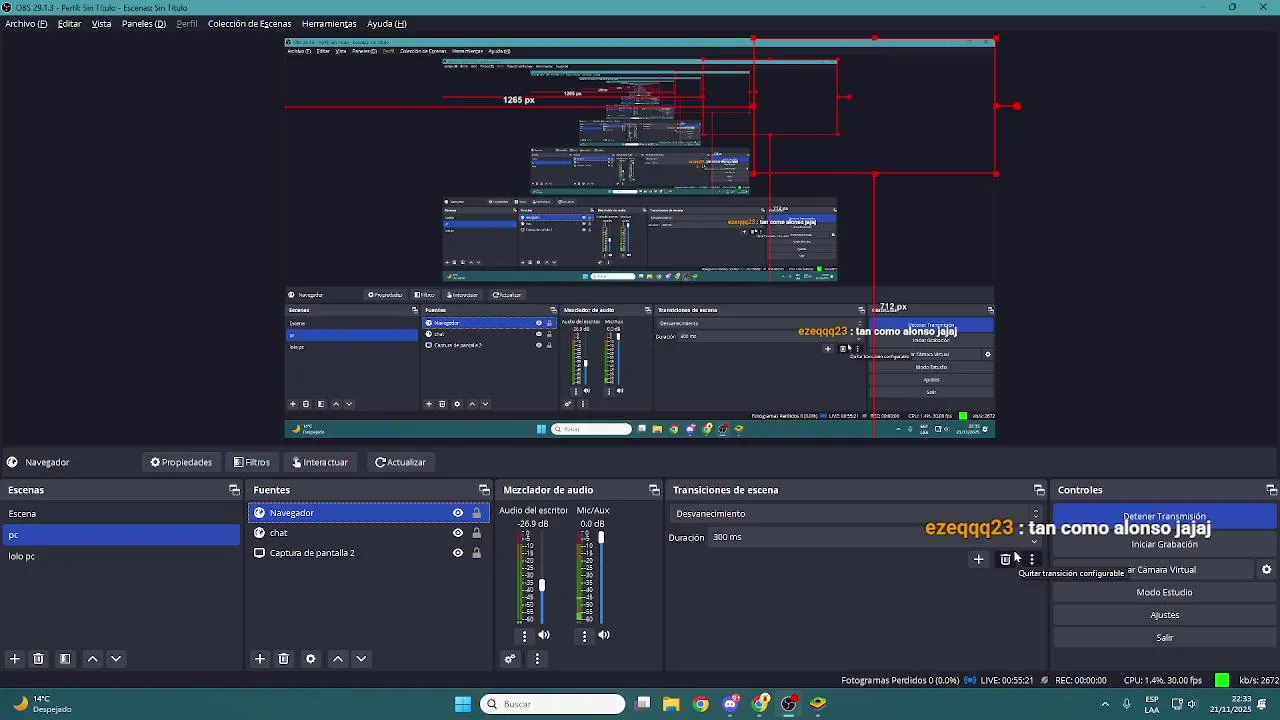Screen dimensions: 1280x720
Task: Hide the Navegador source with eye icon
Action: click(458, 513)
